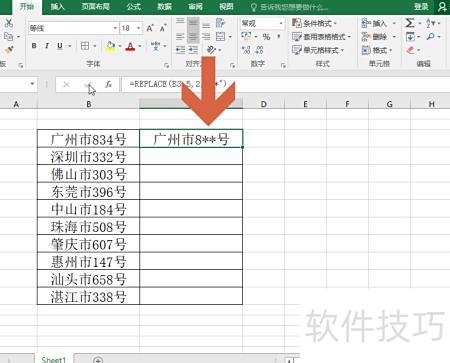The height and width of the screenshot is (363, 450).
Task: Click the Wrap Text icon
Action: (220, 23)
